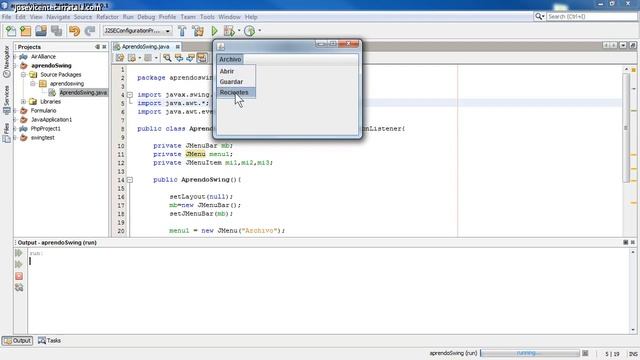
Task: Open the Services side tab
Action: (x=7, y=99)
